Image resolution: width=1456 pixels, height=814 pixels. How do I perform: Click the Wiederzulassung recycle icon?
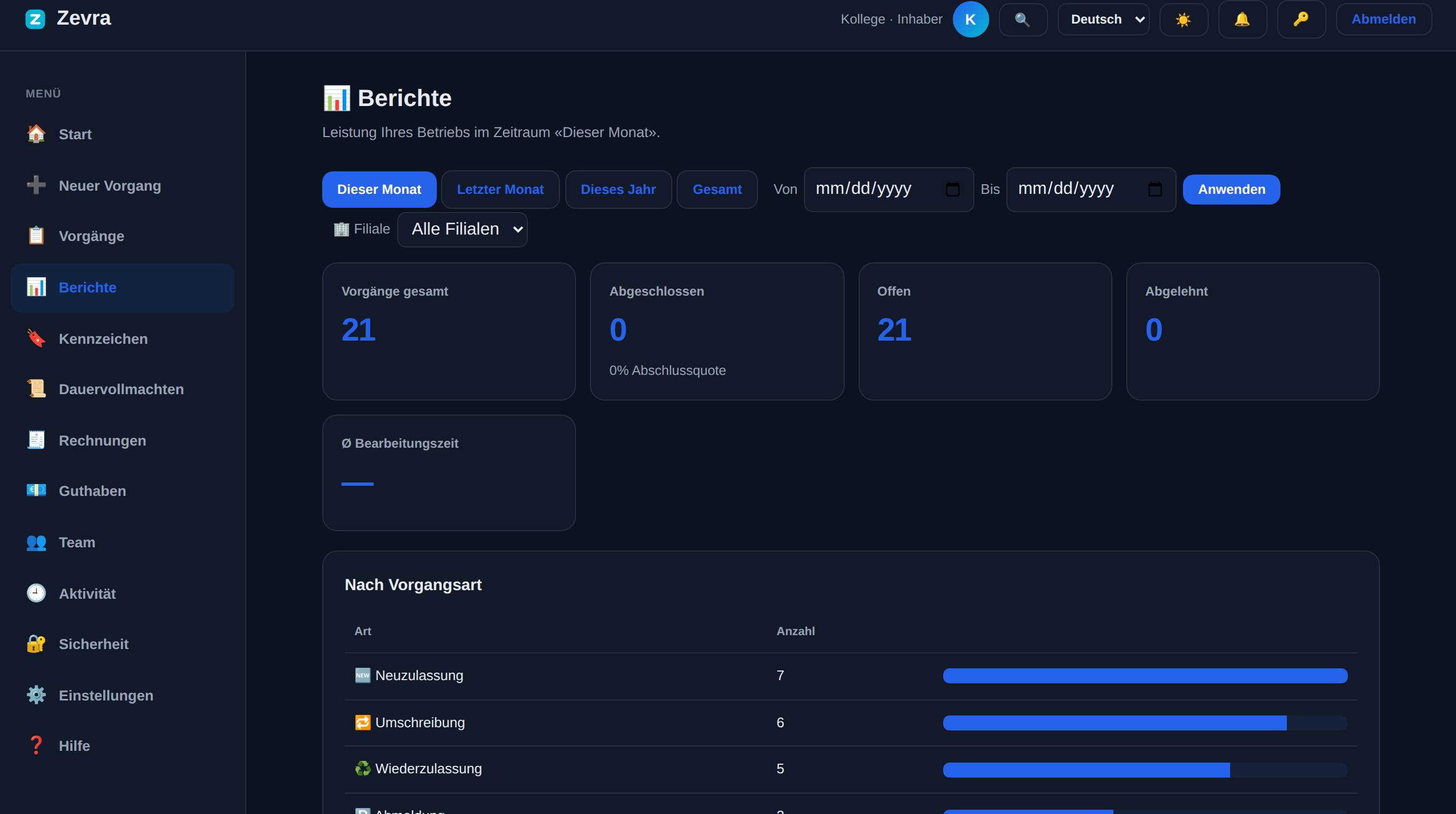click(x=362, y=769)
